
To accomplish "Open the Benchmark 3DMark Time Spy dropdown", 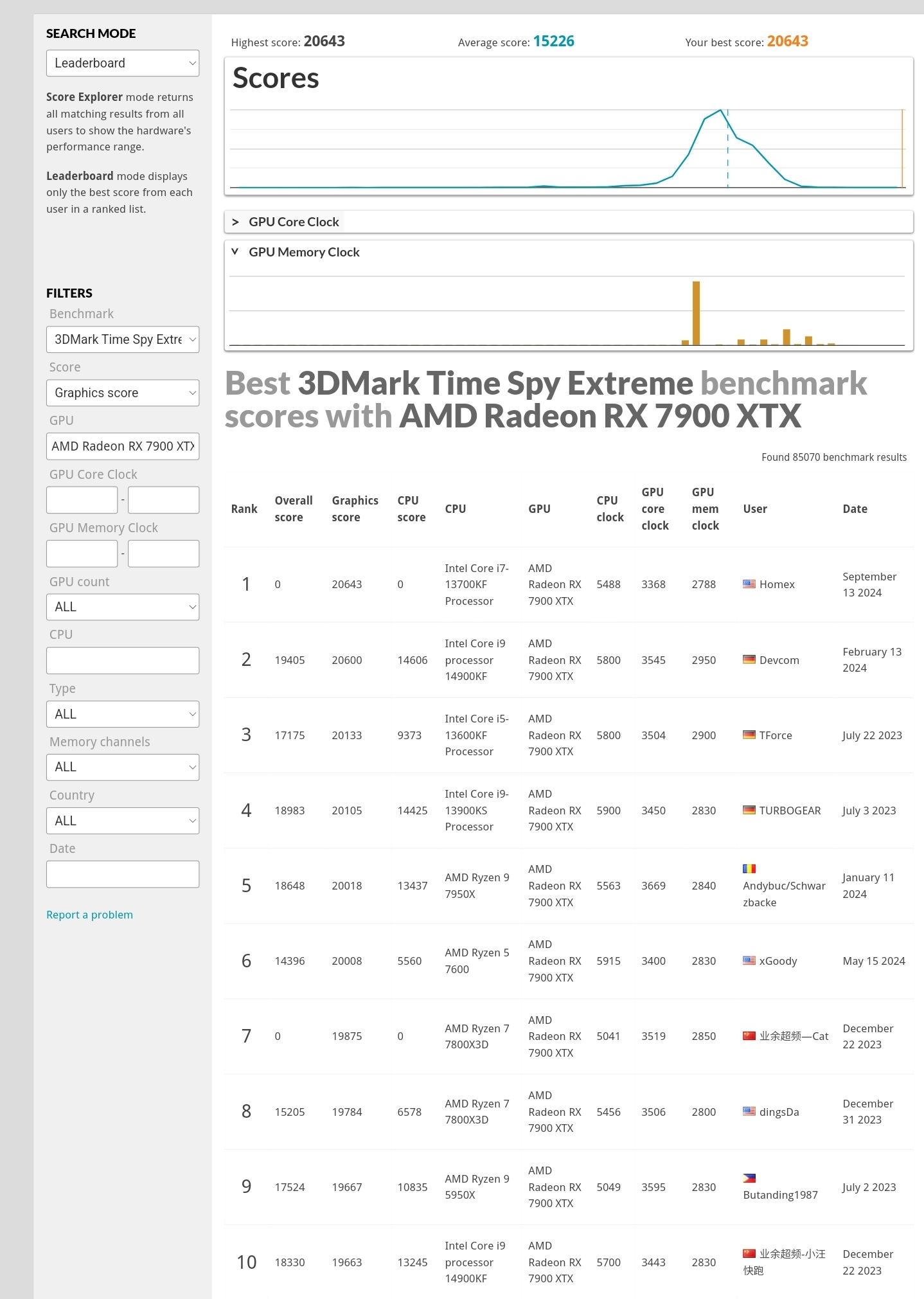I will tap(122, 339).
